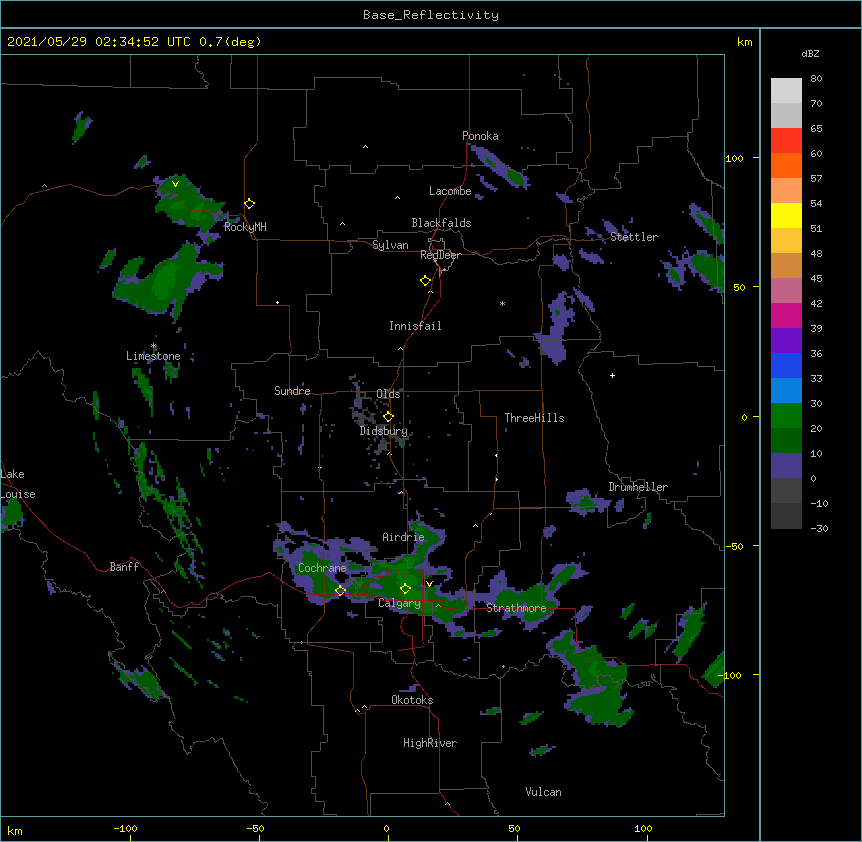Image resolution: width=862 pixels, height=842 pixels.
Task: Click the Drumheller label
Action: 638,487
